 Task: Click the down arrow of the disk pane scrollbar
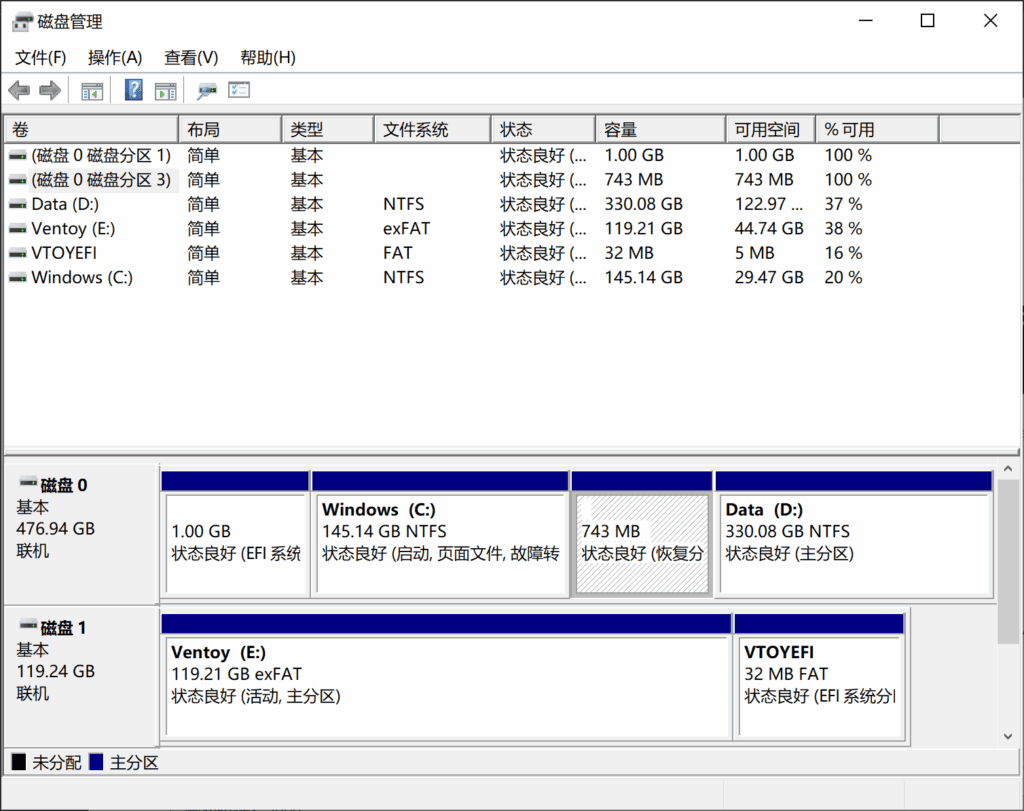click(1009, 736)
